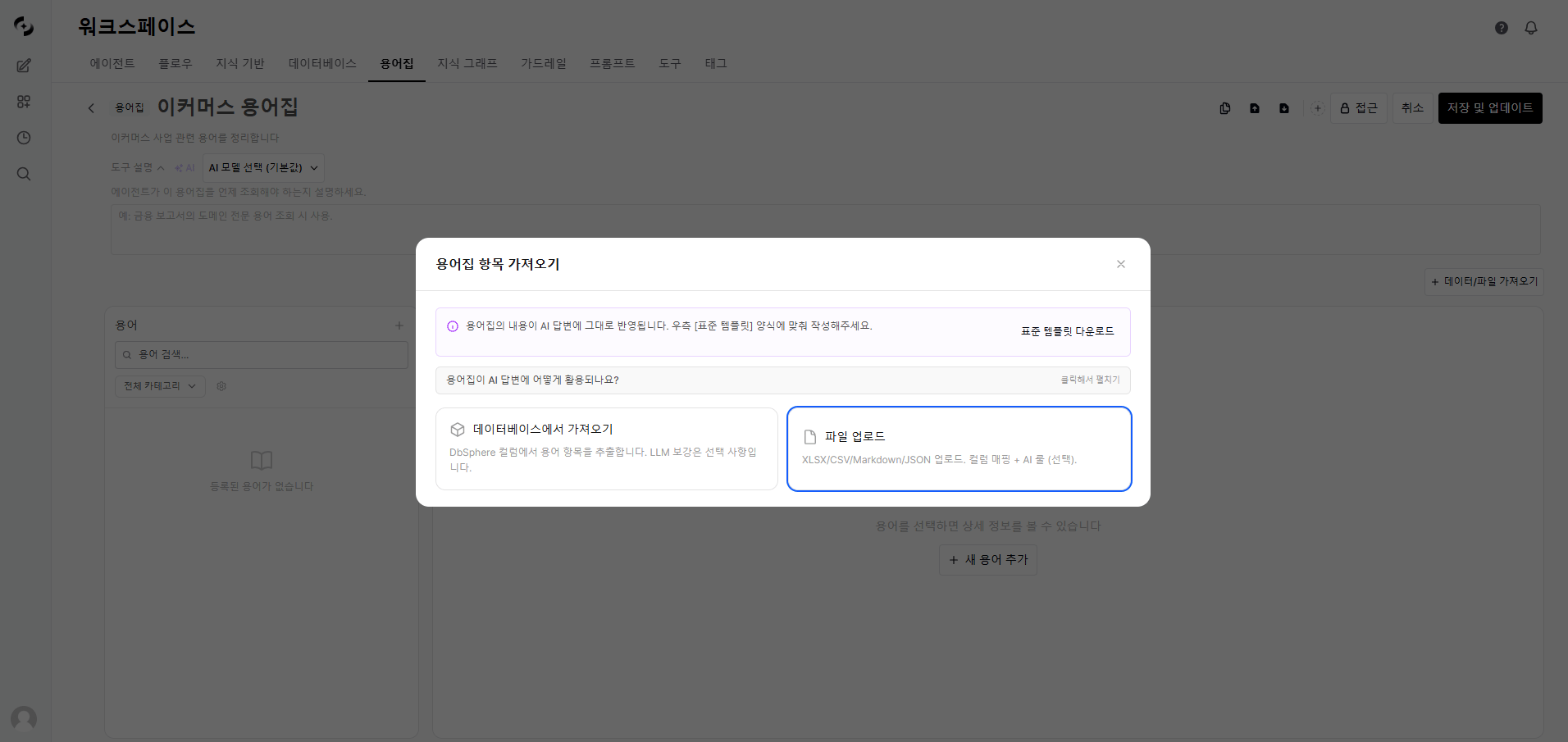The height and width of the screenshot is (742, 1568).
Task: Choose 데이터베이스에서 가져오기 option
Action: (x=607, y=448)
